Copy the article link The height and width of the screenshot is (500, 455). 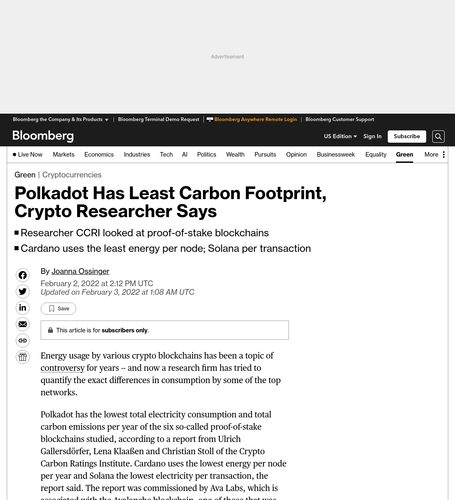coord(23,340)
